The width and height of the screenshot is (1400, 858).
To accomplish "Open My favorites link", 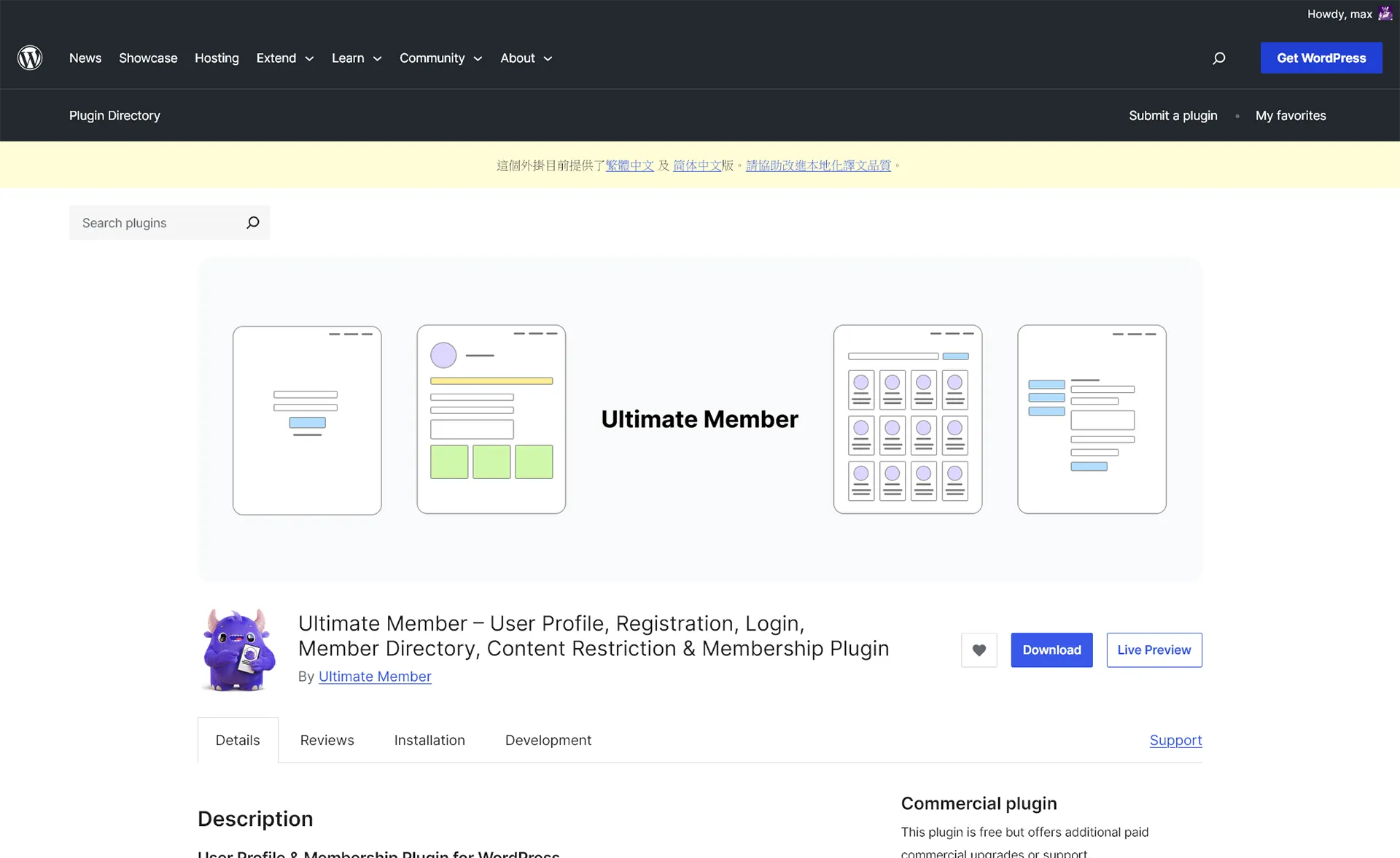I will coord(1291,115).
